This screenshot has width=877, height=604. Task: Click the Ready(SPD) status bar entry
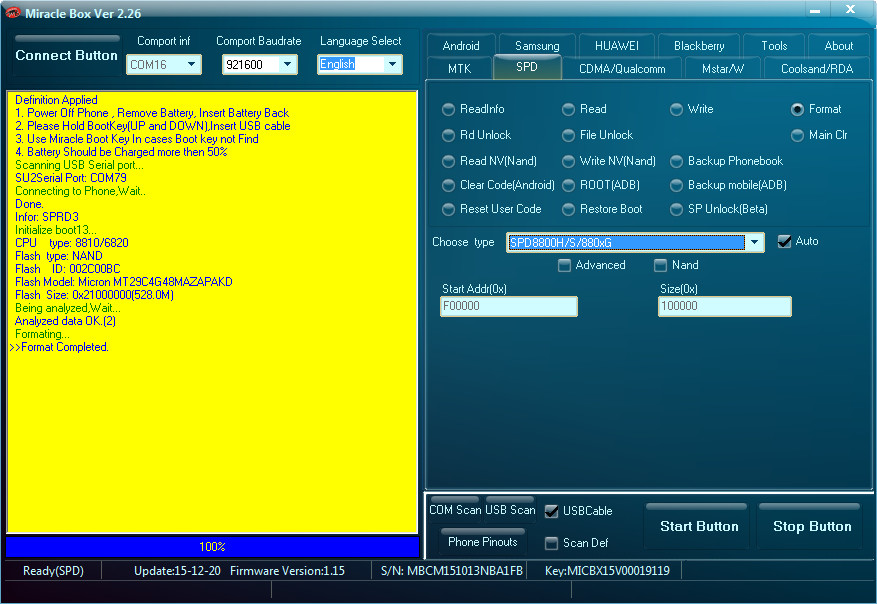point(53,571)
